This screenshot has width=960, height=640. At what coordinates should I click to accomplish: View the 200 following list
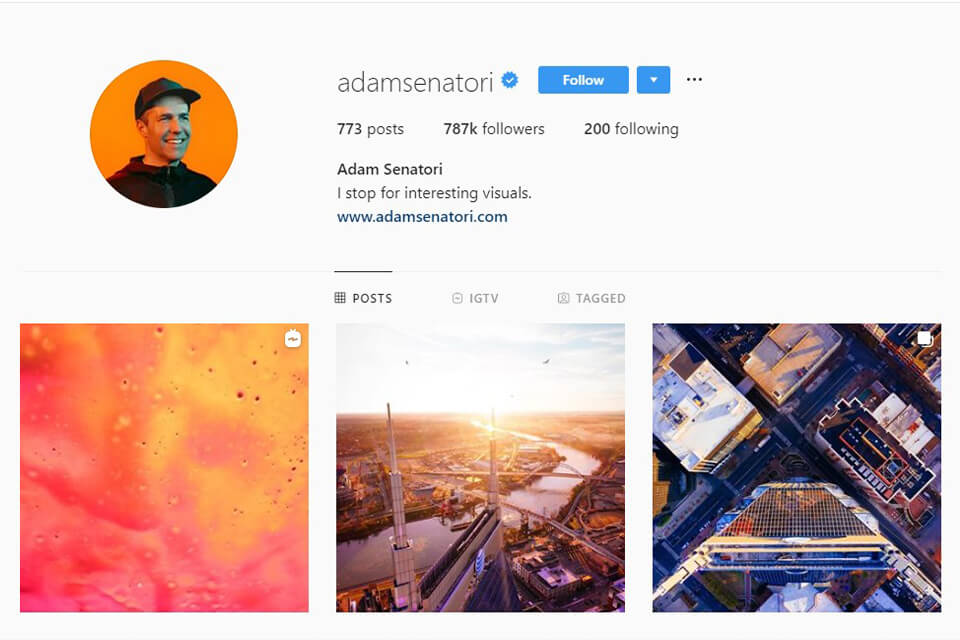631,129
